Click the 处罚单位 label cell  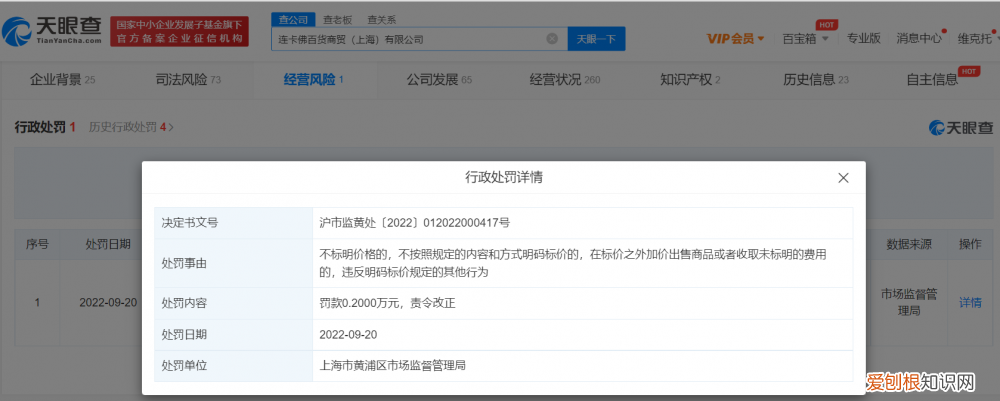point(233,366)
